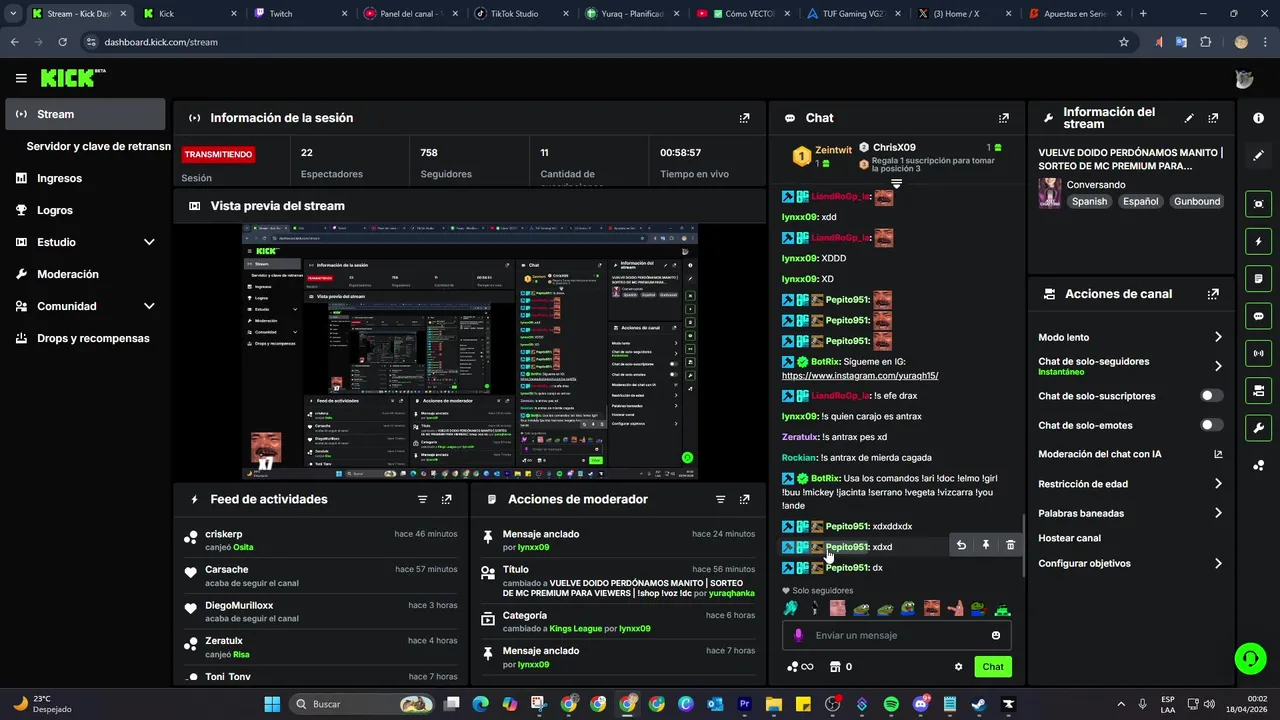Click the Gunbound tag
Image resolution: width=1280 pixels, height=720 pixels.
point(1197,201)
